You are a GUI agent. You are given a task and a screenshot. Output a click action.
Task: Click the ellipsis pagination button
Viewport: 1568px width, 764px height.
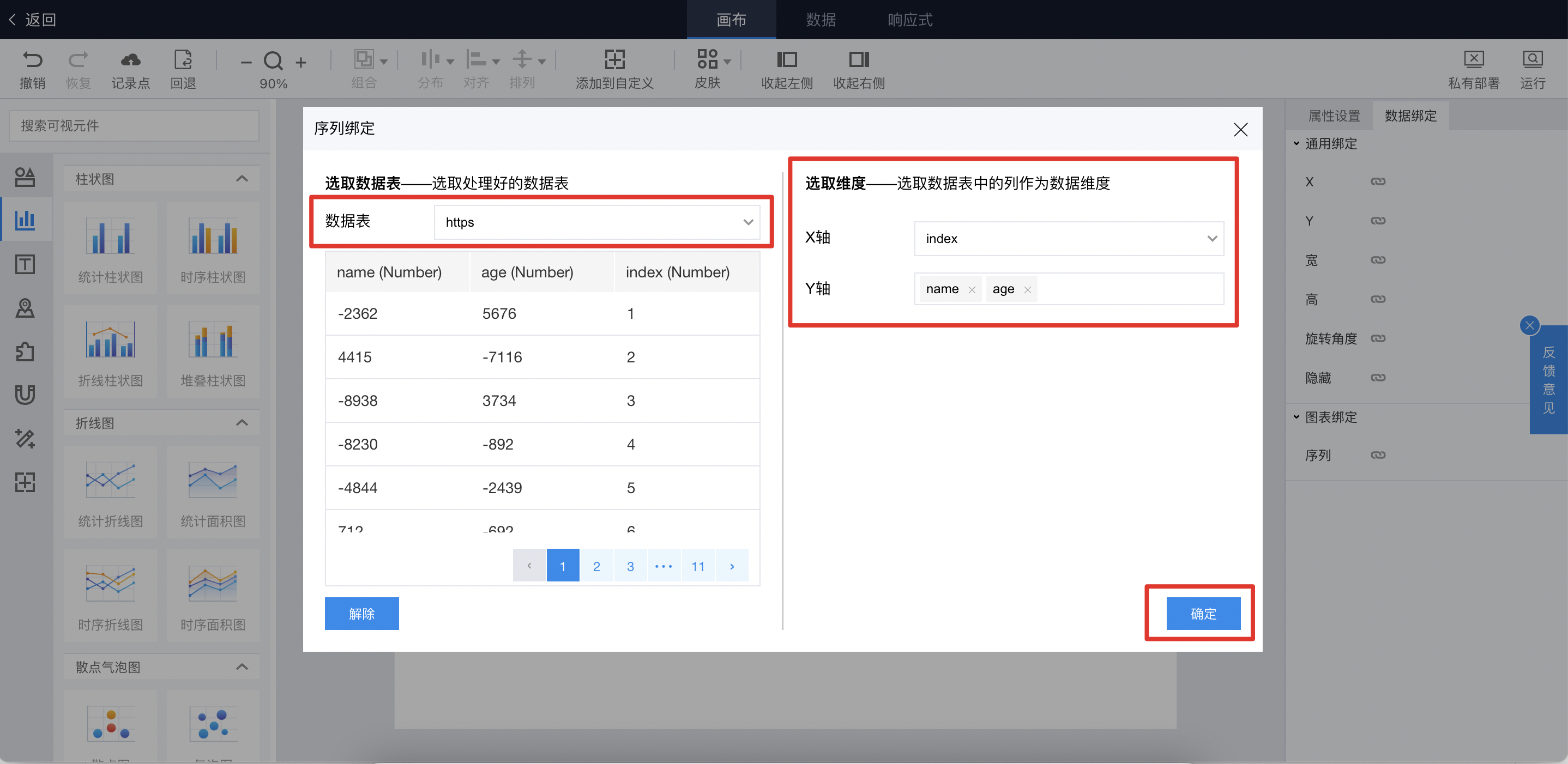pyautogui.click(x=664, y=566)
